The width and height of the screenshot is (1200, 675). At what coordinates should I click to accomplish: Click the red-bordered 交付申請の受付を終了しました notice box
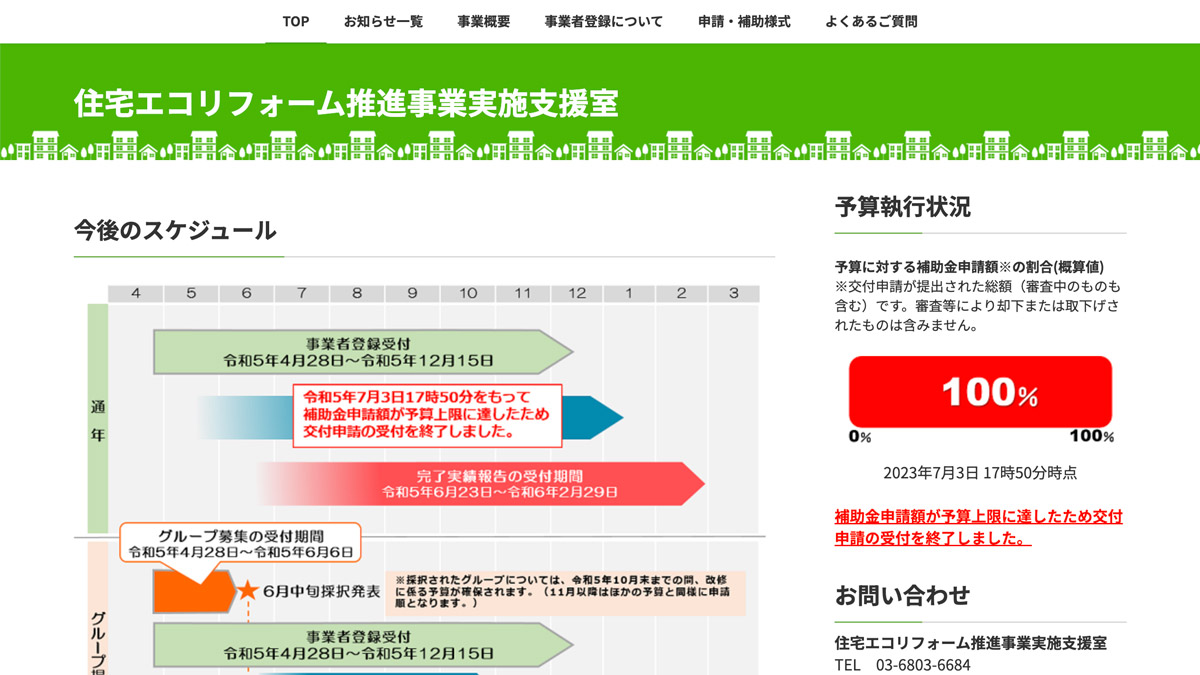click(x=428, y=414)
